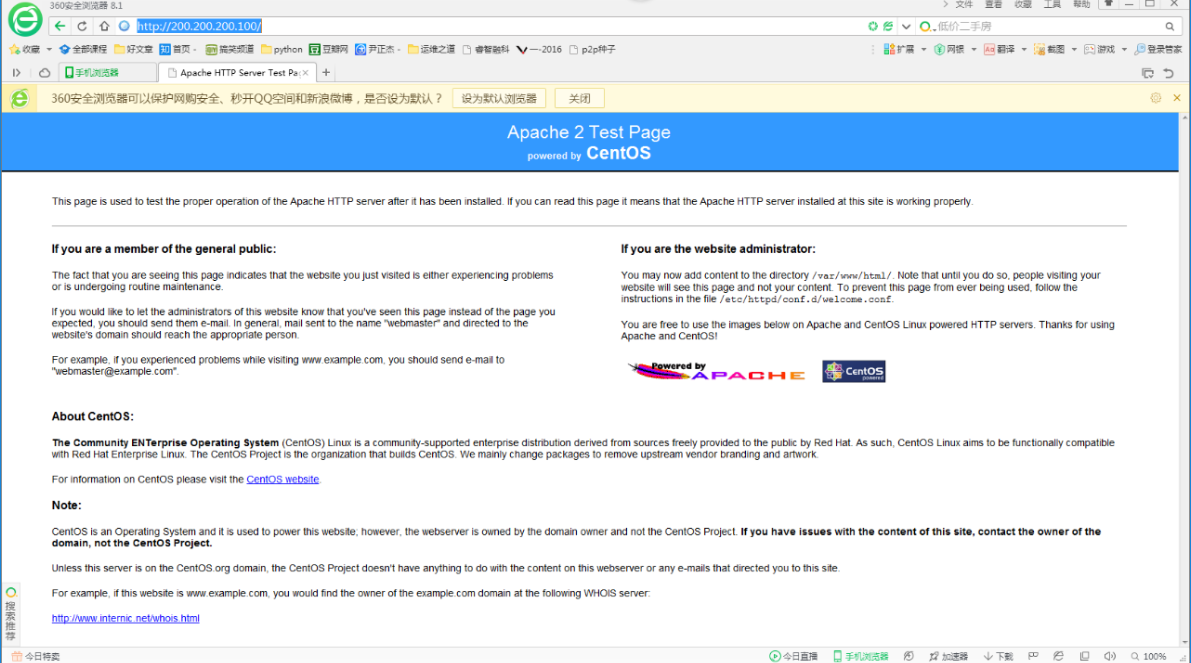Open 加速器 accelerator in status bar

coord(948,656)
